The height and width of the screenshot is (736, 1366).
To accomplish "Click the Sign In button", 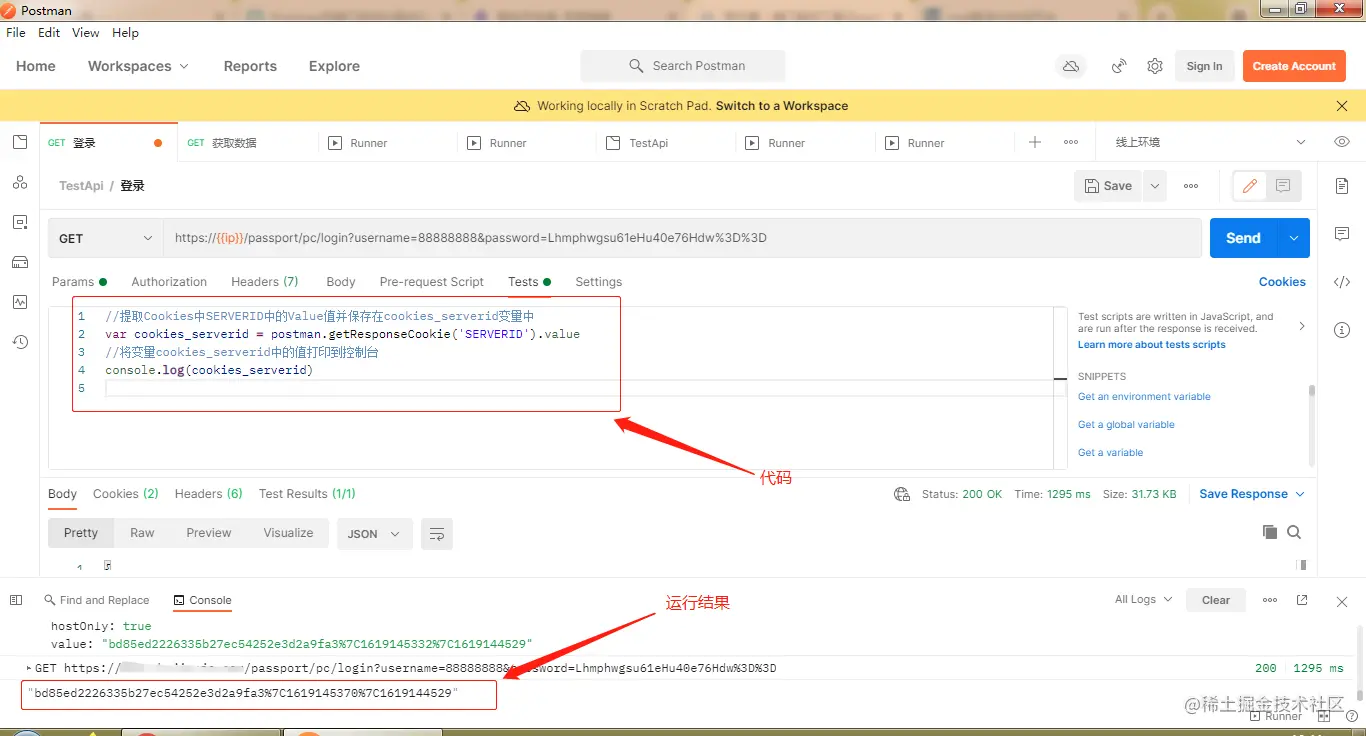I will (x=1204, y=66).
